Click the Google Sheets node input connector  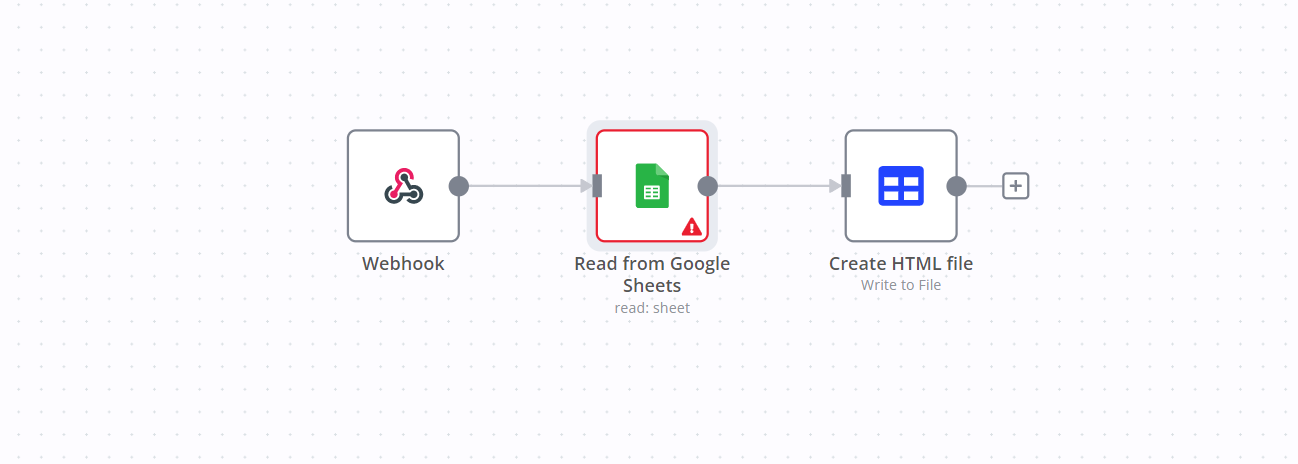(597, 186)
